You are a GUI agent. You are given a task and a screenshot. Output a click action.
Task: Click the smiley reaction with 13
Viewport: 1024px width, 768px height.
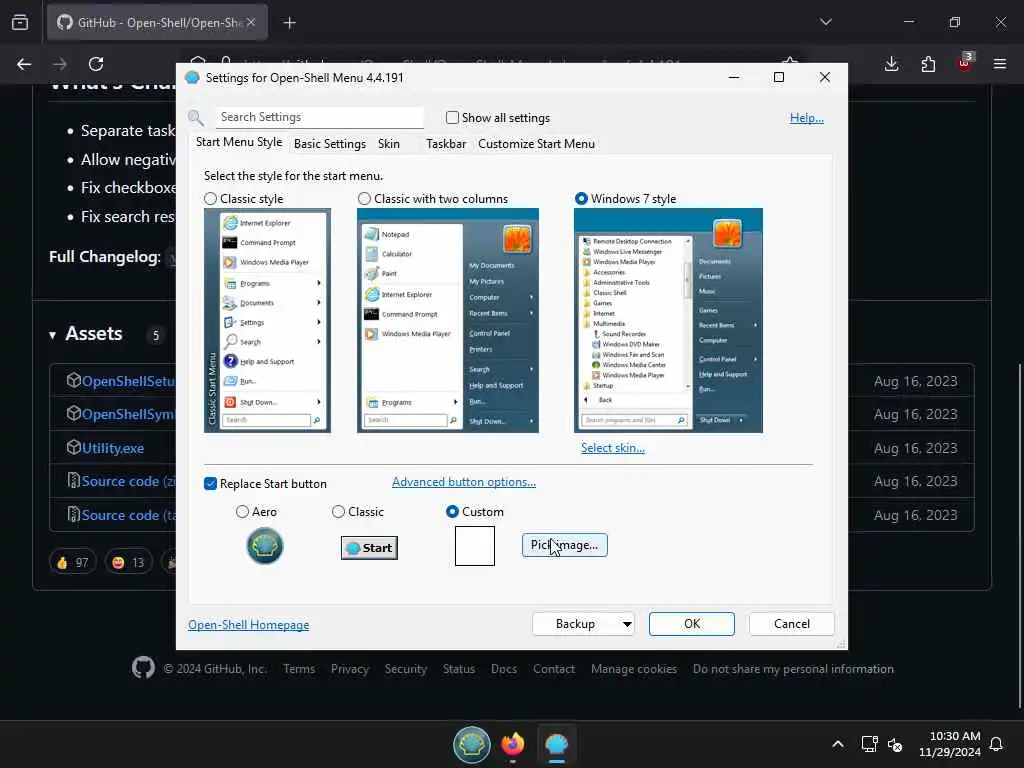click(128, 562)
